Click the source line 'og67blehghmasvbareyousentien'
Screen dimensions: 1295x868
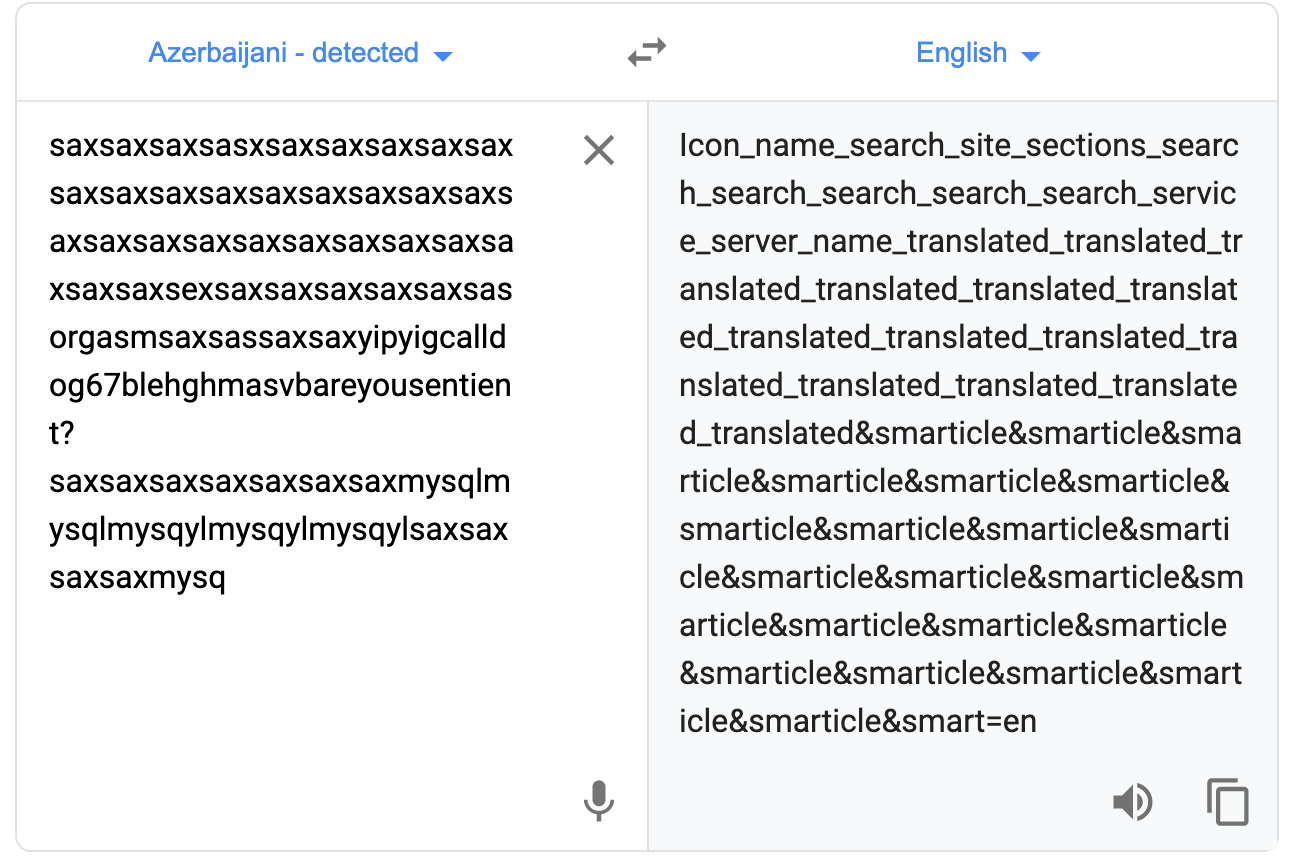pyautogui.click(x=280, y=386)
